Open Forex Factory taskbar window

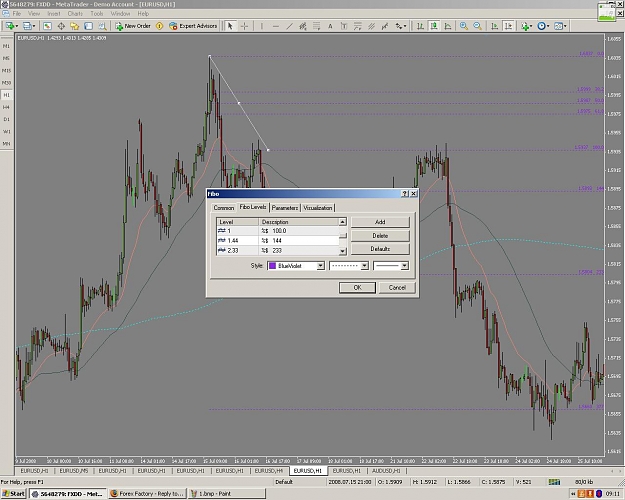tap(147, 494)
